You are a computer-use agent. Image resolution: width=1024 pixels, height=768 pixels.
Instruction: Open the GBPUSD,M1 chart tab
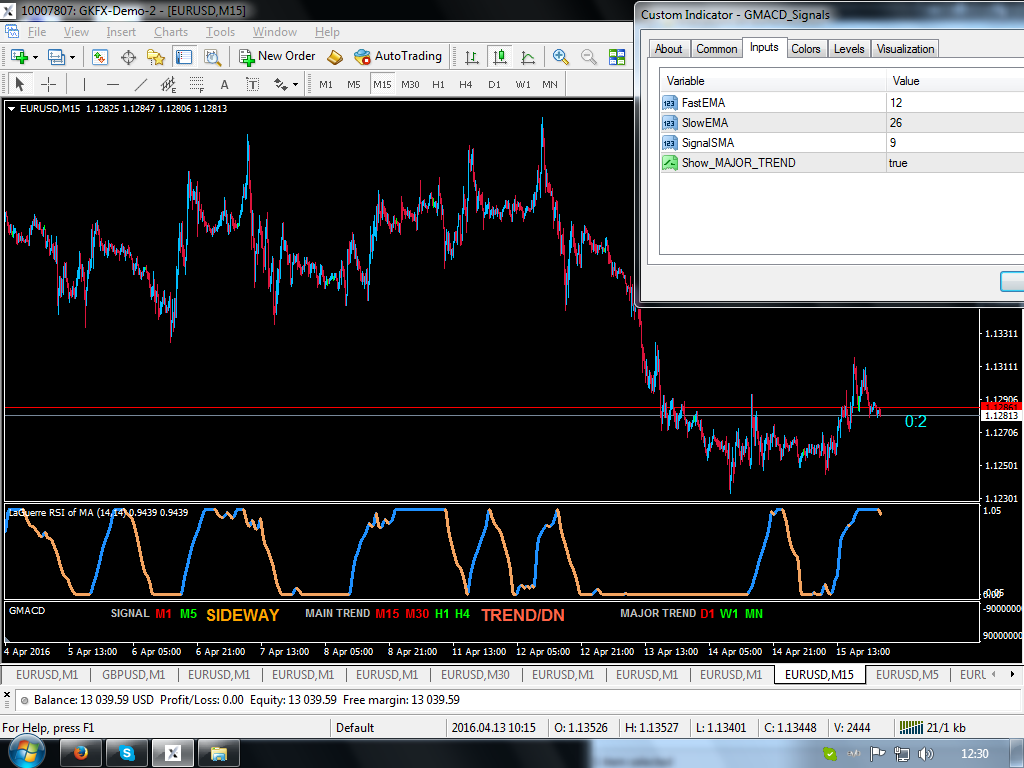[133, 675]
